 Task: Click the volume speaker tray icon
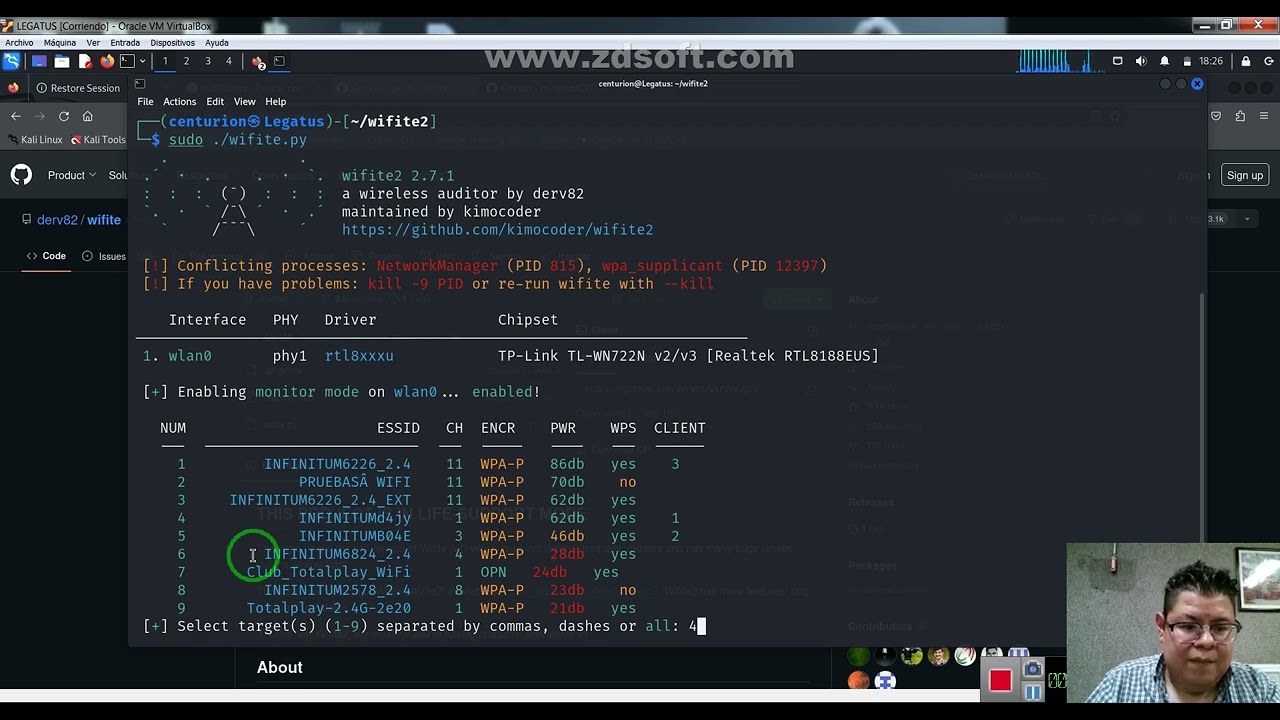[1141, 61]
